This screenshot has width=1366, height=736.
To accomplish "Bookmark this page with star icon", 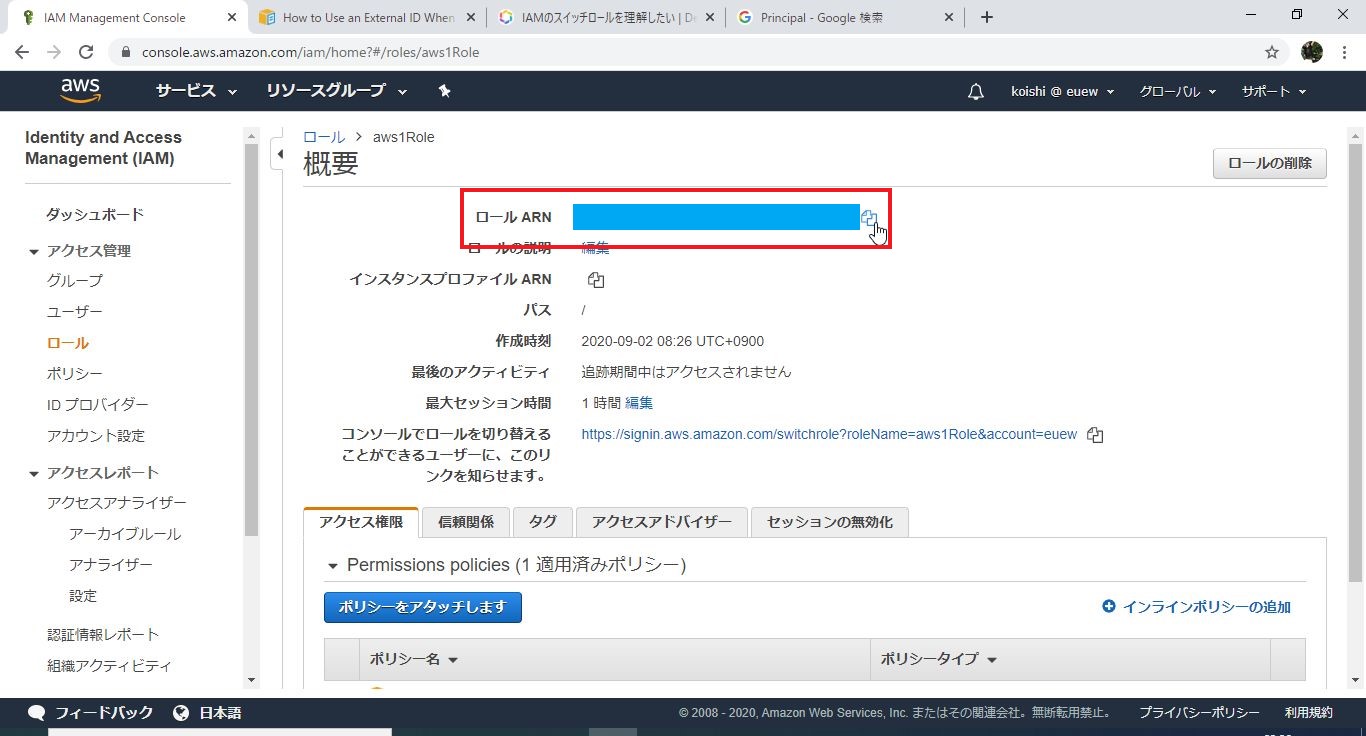I will pyautogui.click(x=1272, y=52).
